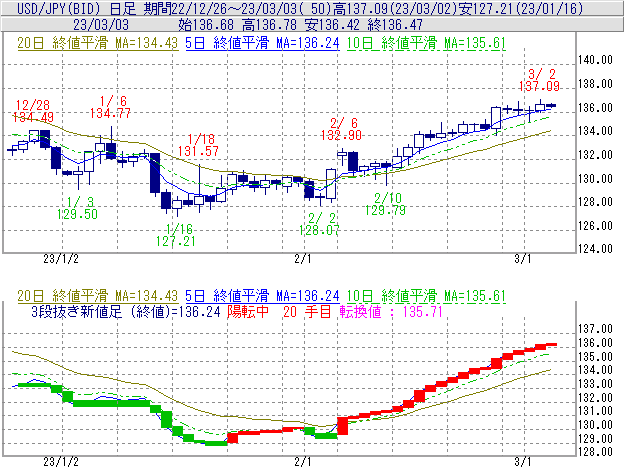
Task: Select the 5-day MA legend in lower chart
Action: pos(262,296)
